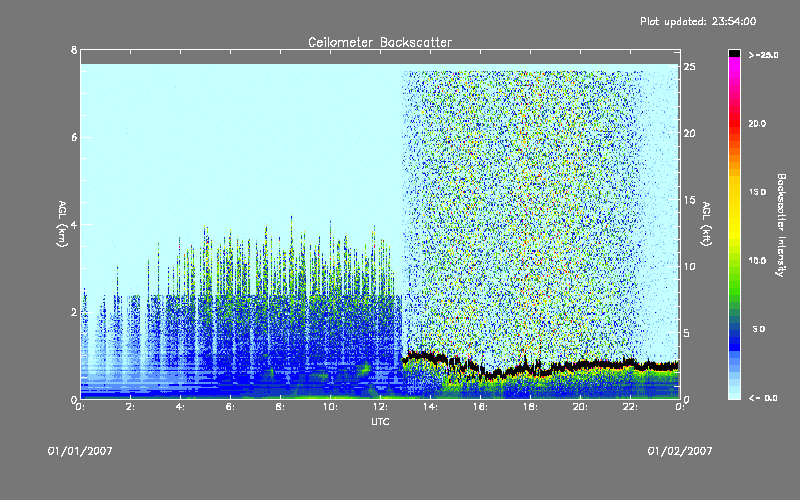Select the start date label 01/01/2007
Viewport: 800px width, 500px height.
[80, 451]
